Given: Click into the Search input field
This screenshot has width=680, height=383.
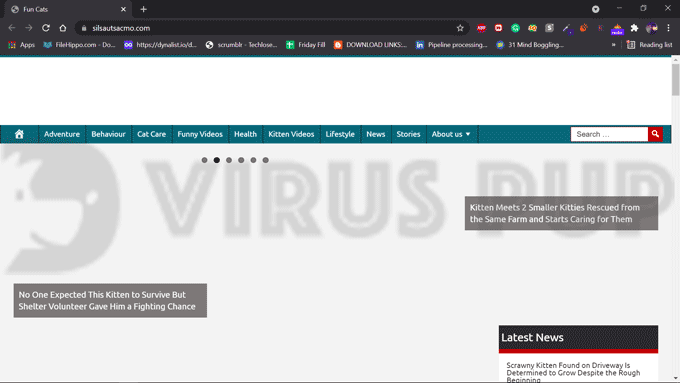Looking at the screenshot, I should coord(609,134).
